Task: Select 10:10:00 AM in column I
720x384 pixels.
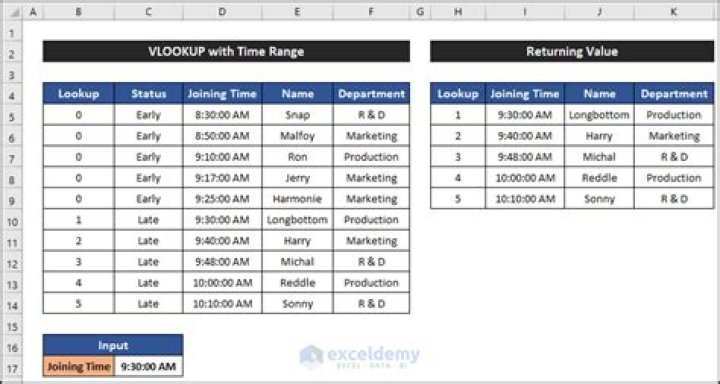Action: pos(525,198)
